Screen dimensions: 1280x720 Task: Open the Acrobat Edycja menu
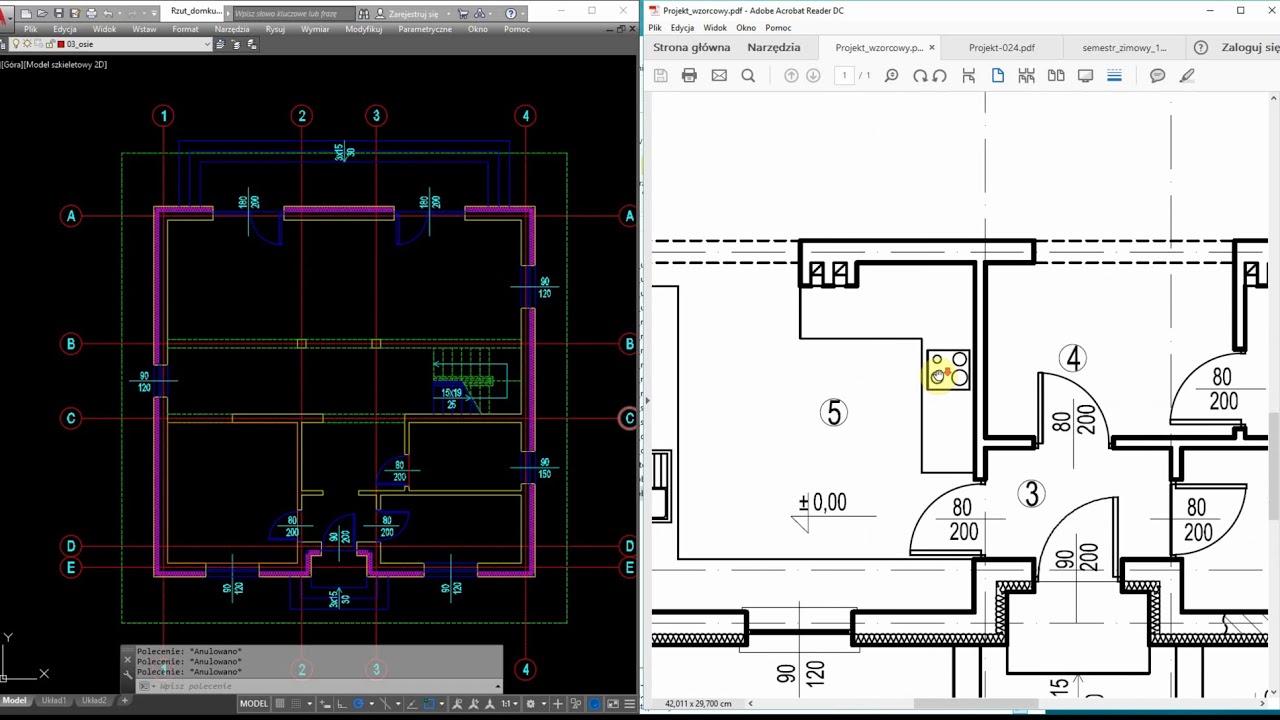pyautogui.click(x=682, y=28)
